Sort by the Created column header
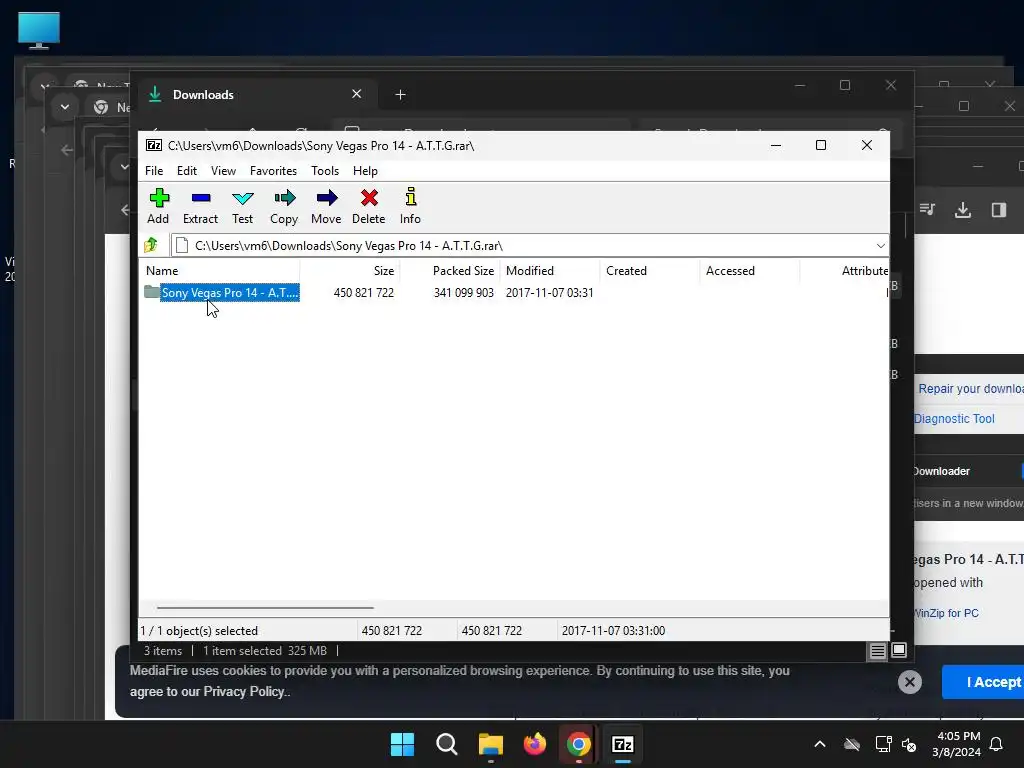 click(x=650, y=270)
